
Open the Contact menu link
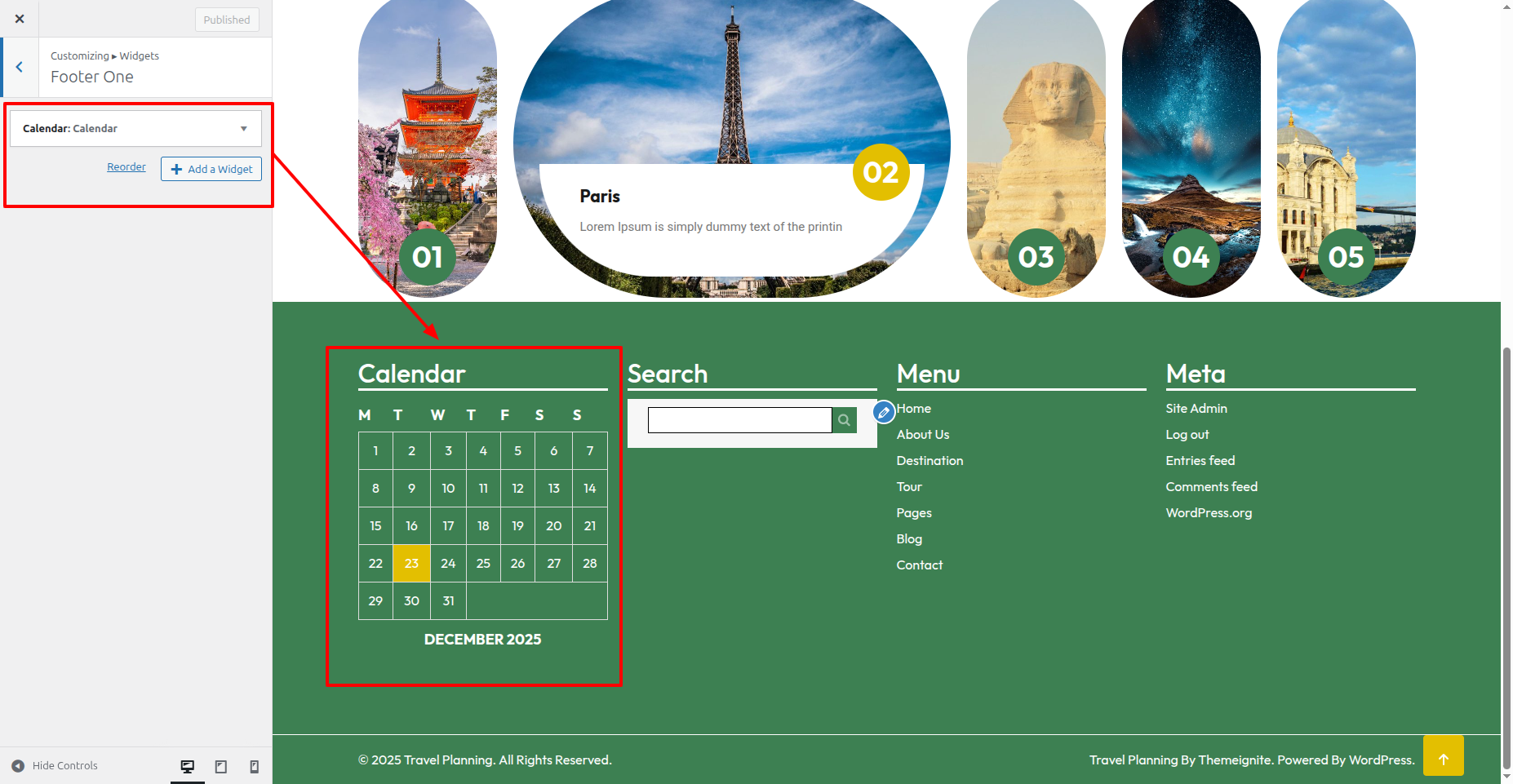(919, 565)
